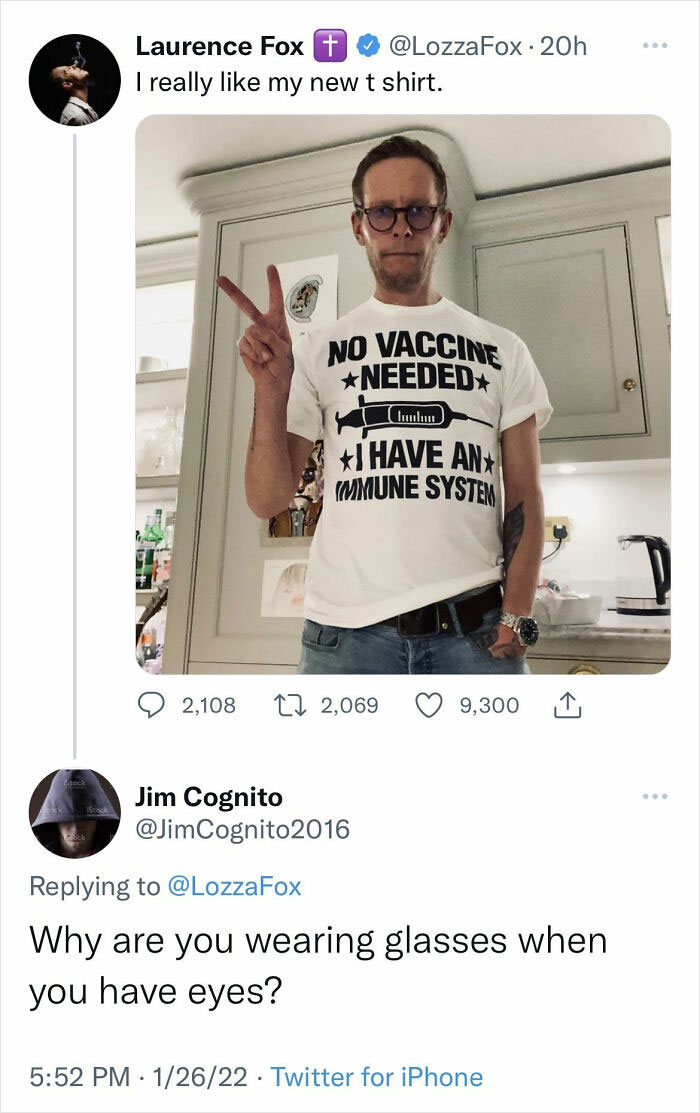Image resolution: width=700 pixels, height=1113 pixels.
Task: Open the more options menu on Laurence Fox's tweet
Action: click(652, 46)
